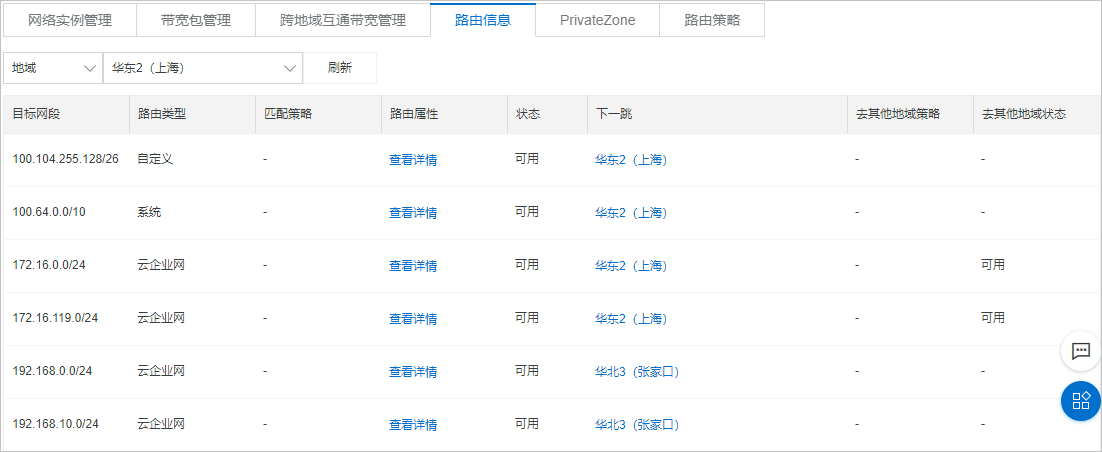Screen dimensions: 1102x452
Task: Click next hop 华东2（上海）for 172.16.119.0/24
Action: (631, 319)
